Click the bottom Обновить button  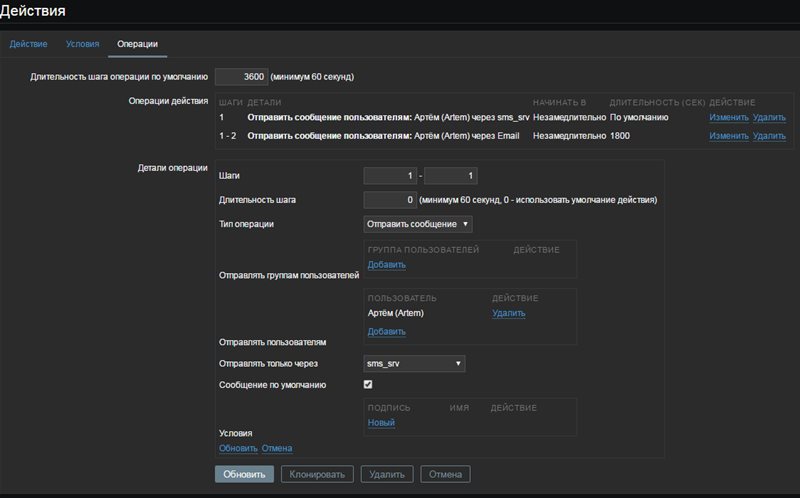pyautogui.click(x=243, y=474)
